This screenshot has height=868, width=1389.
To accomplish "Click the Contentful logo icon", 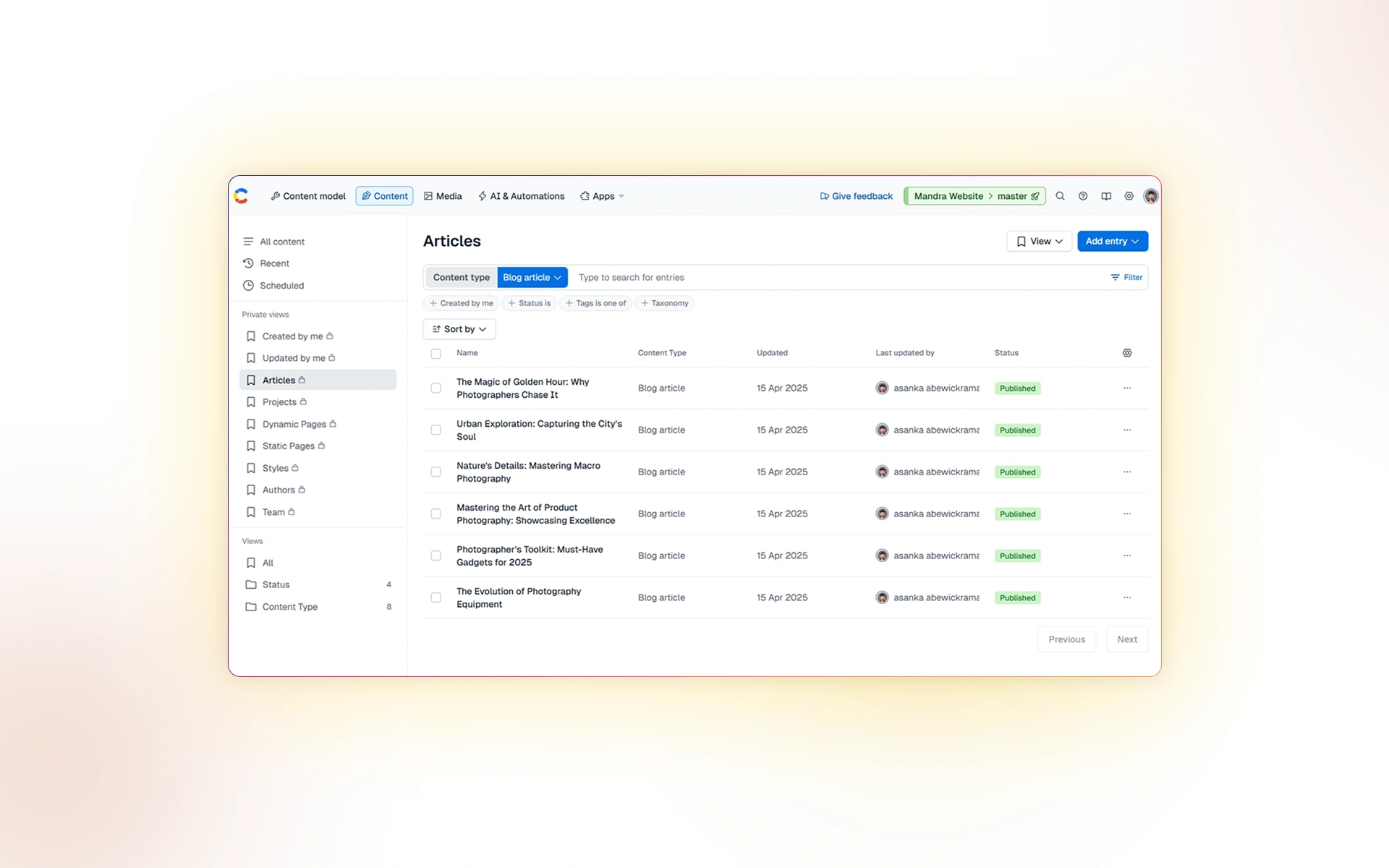I will point(242,196).
